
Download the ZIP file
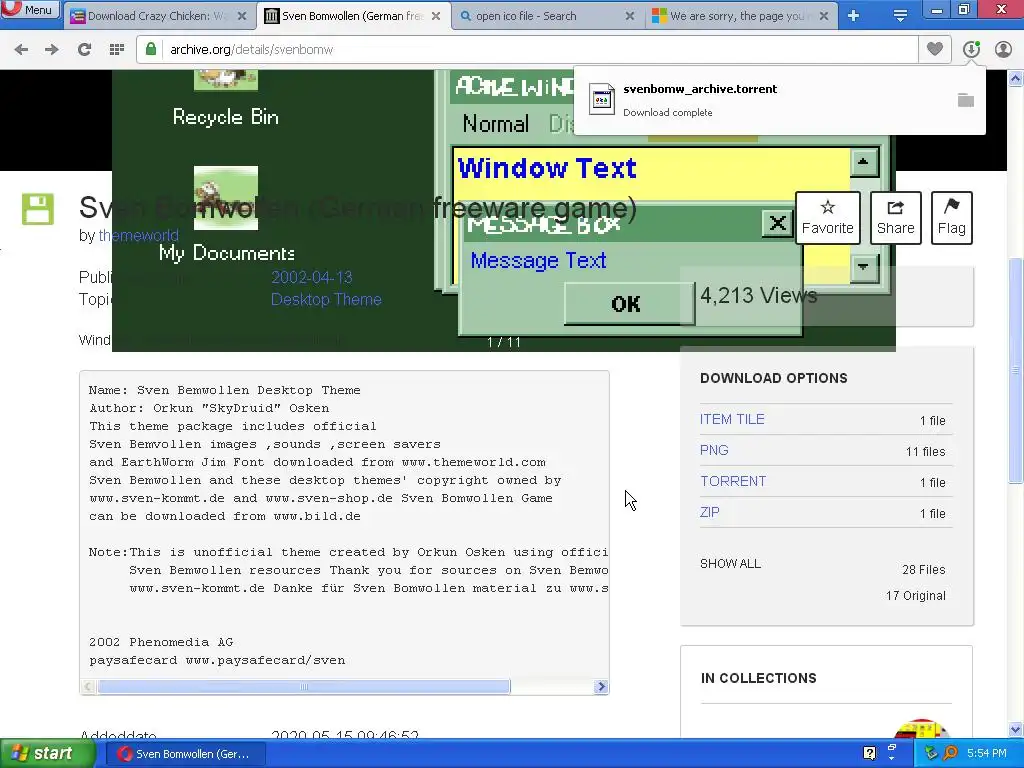(709, 512)
